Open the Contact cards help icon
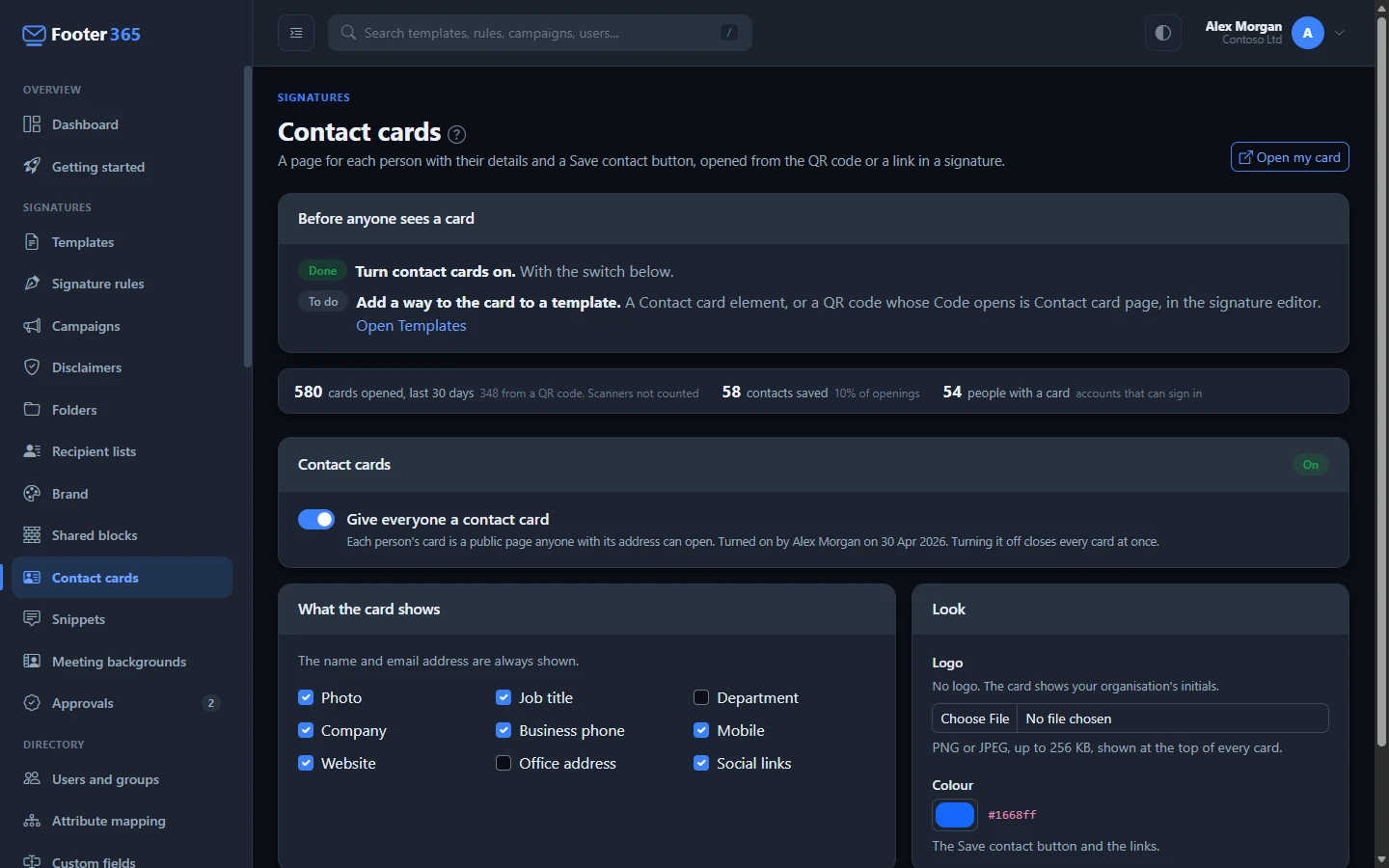The width and height of the screenshot is (1389, 868). [457, 134]
